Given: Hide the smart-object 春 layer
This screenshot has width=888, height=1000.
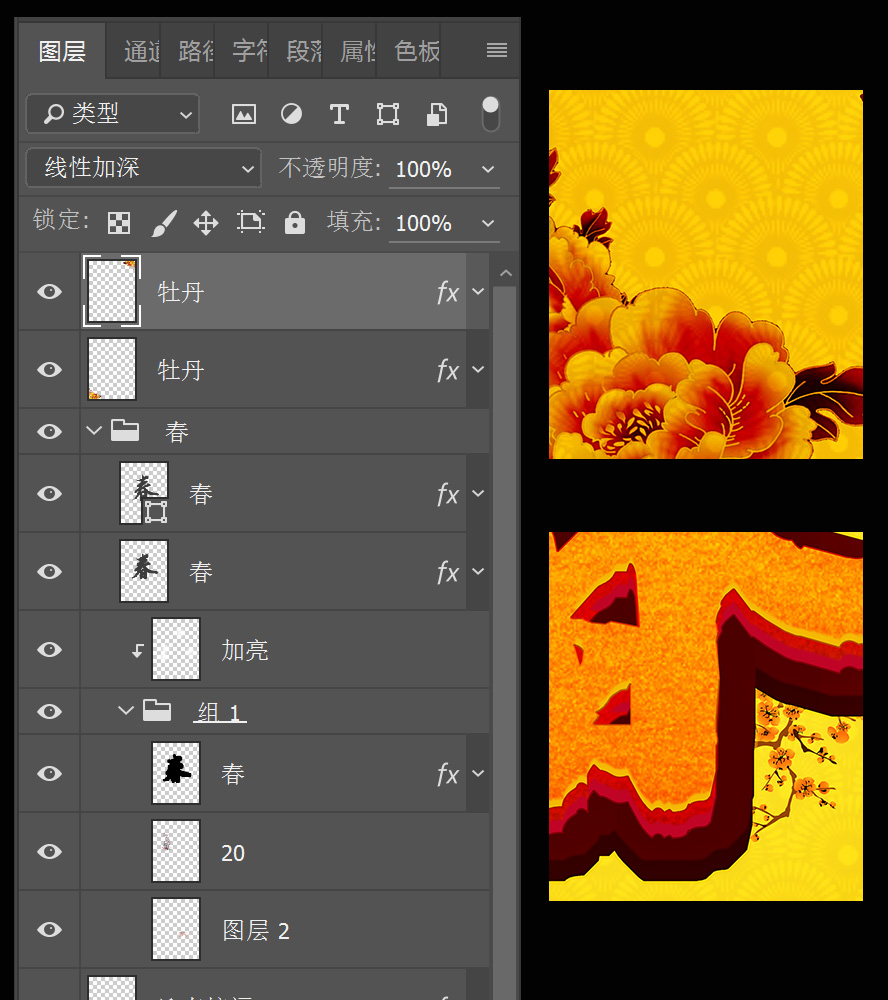Looking at the screenshot, I should [x=49, y=493].
